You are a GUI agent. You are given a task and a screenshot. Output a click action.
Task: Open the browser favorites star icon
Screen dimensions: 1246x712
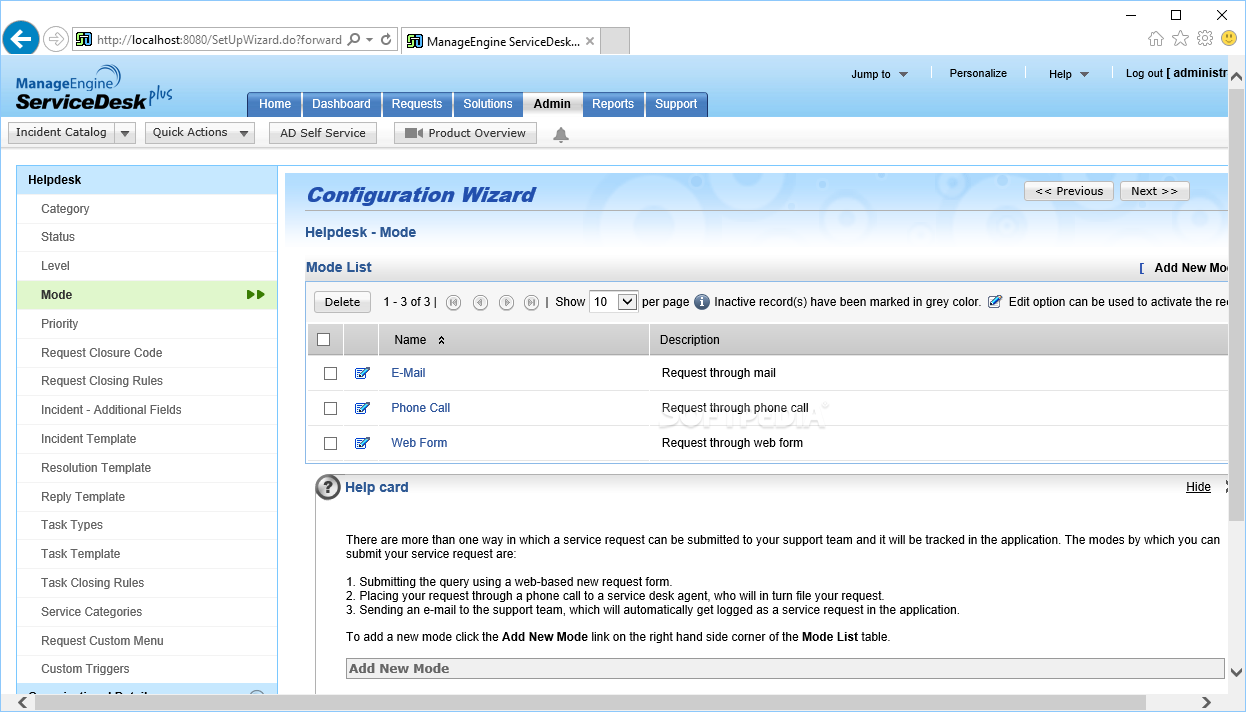1180,39
